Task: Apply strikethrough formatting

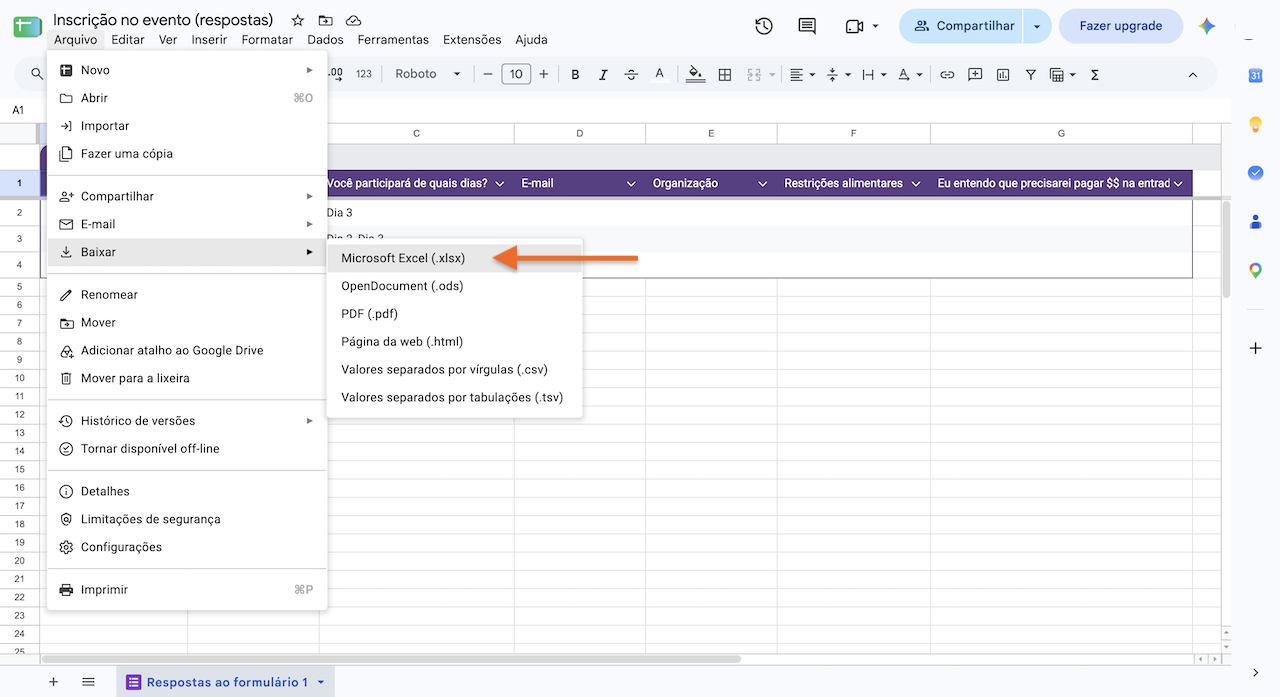Action: coord(631,74)
